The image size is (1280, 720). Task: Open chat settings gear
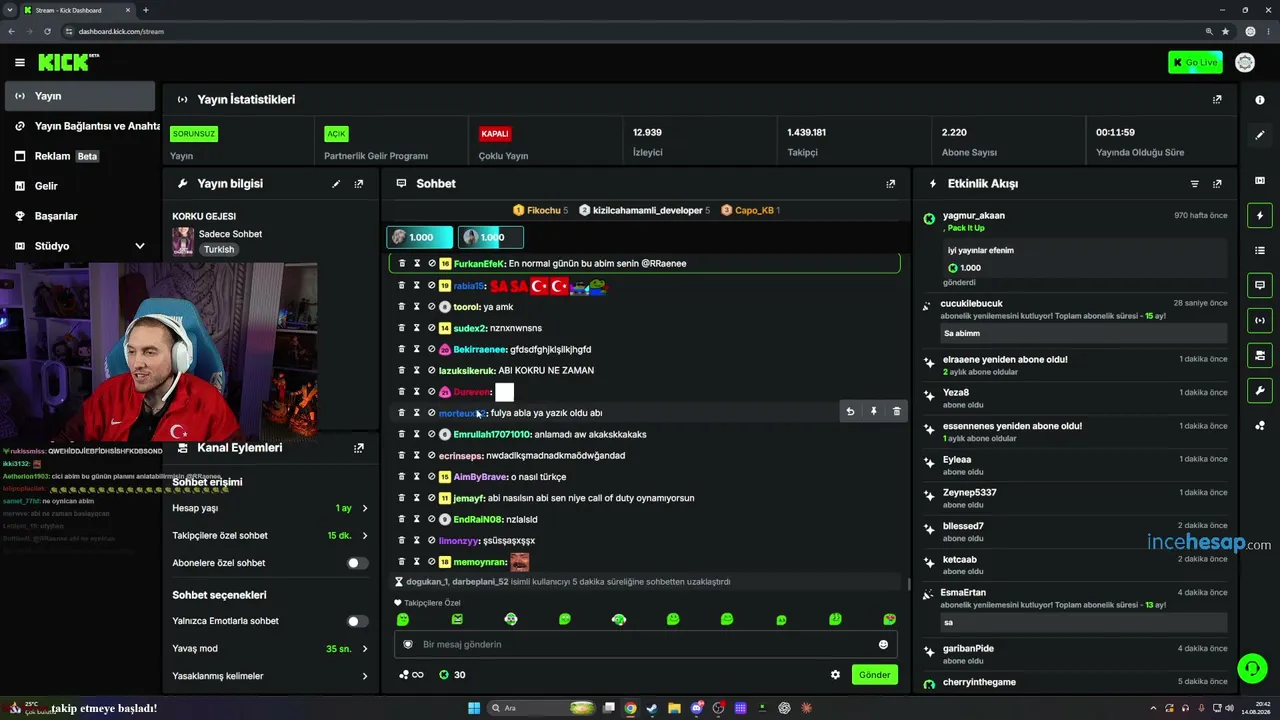click(x=835, y=675)
